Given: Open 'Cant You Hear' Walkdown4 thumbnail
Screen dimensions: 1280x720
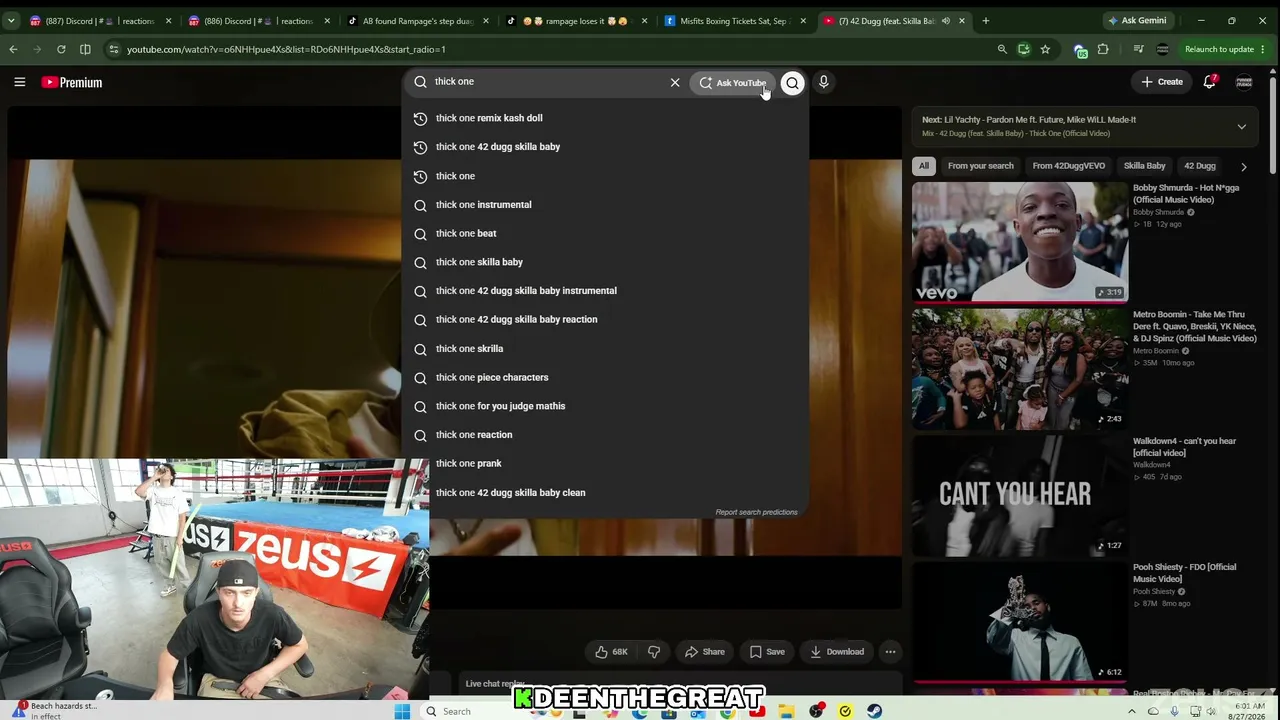Looking at the screenshot, I should tap(1019, 495).
